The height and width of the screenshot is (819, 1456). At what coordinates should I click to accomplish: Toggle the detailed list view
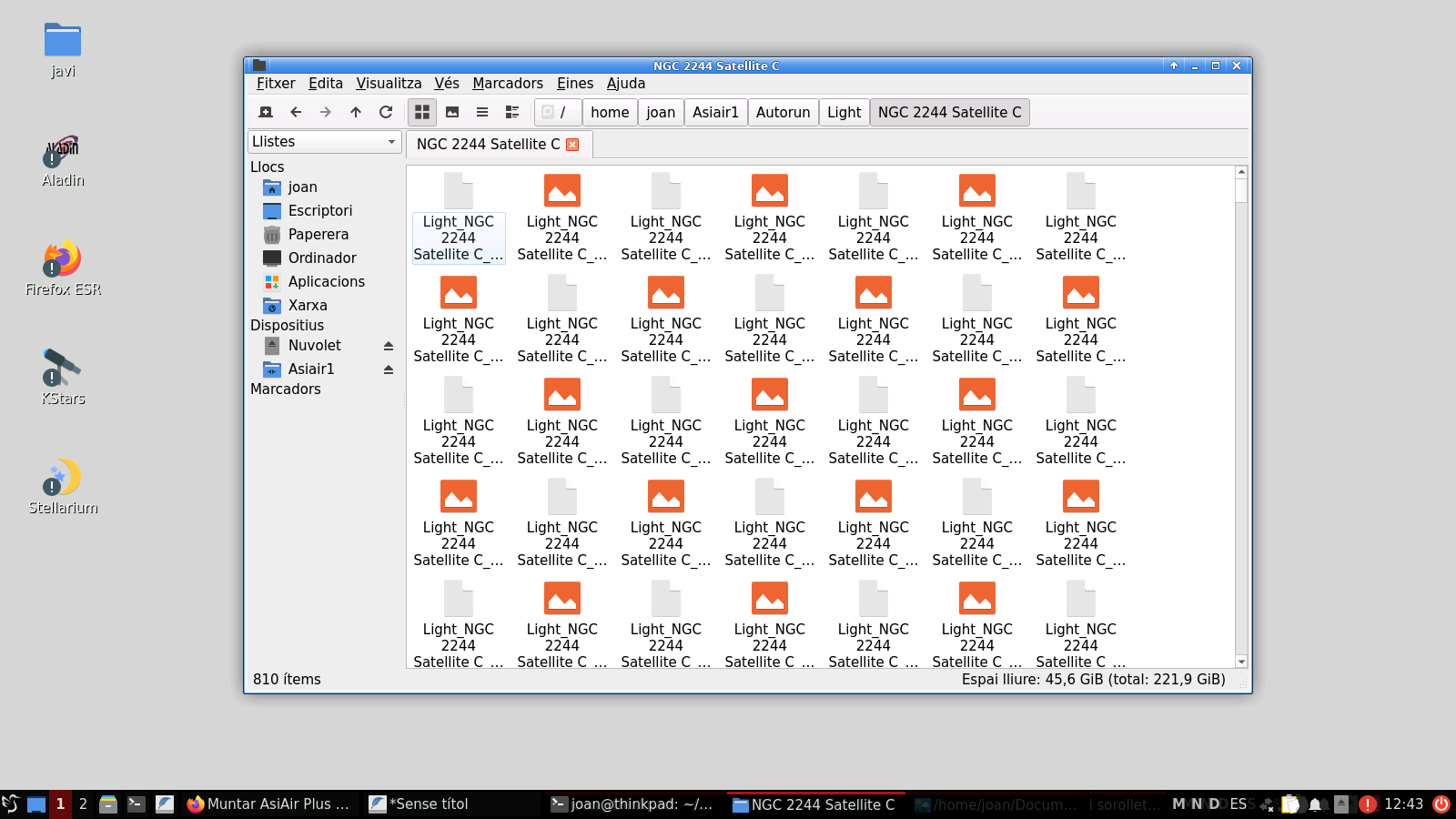tap(512, 112)
